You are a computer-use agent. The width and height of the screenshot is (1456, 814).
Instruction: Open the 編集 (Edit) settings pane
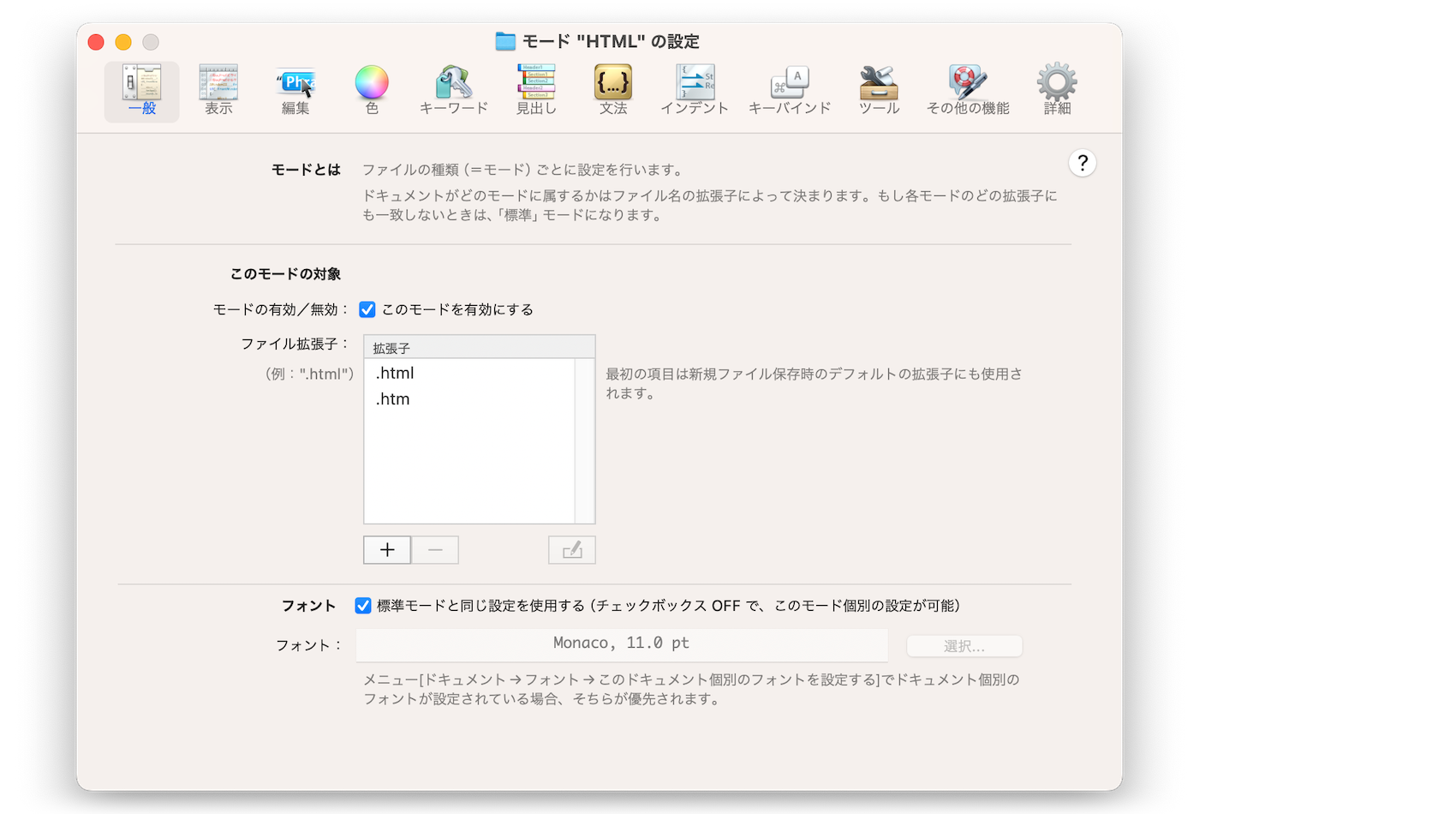[x=295, y=90]
